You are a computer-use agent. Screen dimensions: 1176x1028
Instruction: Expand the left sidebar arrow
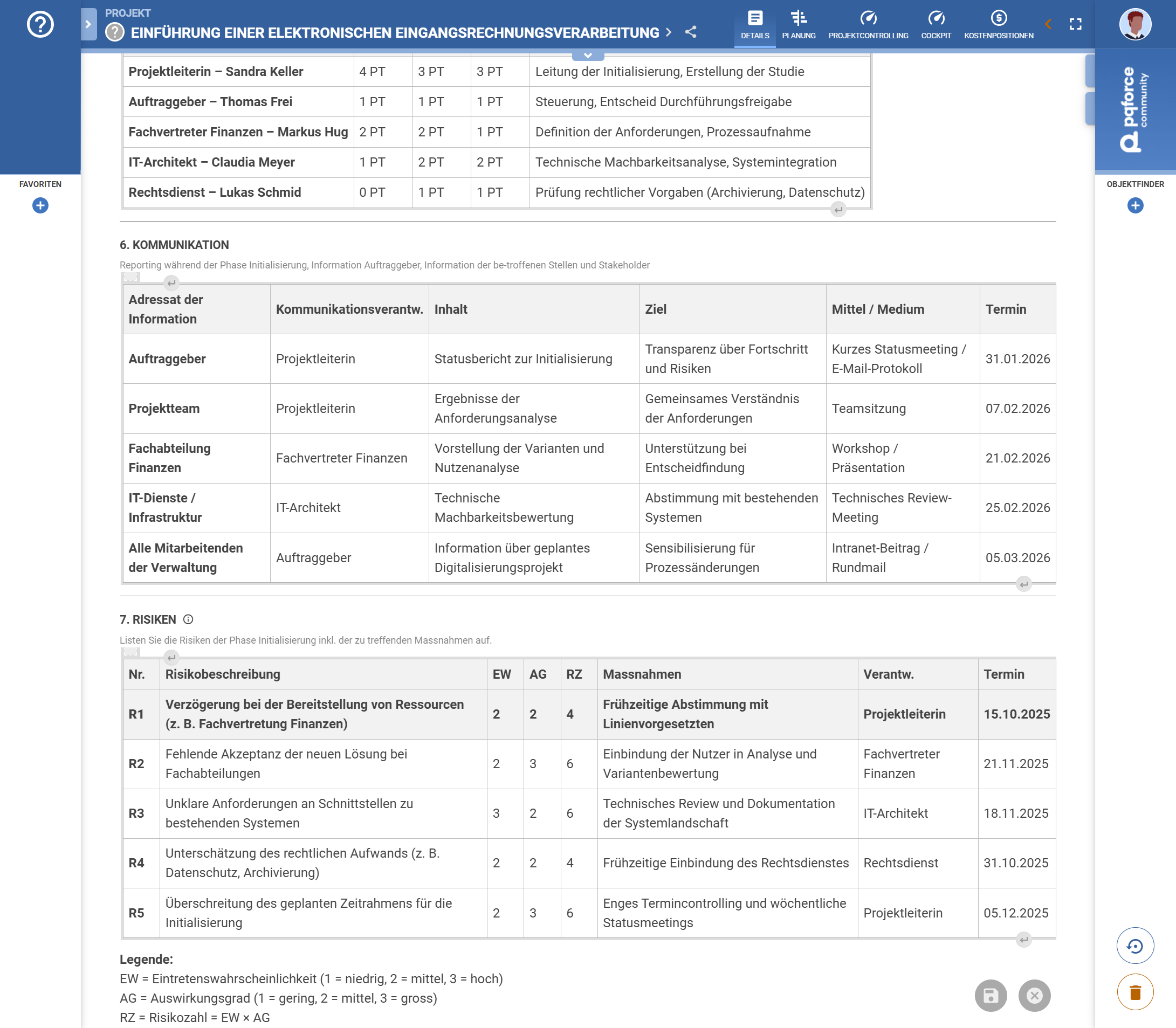click(x=88, y=24)
